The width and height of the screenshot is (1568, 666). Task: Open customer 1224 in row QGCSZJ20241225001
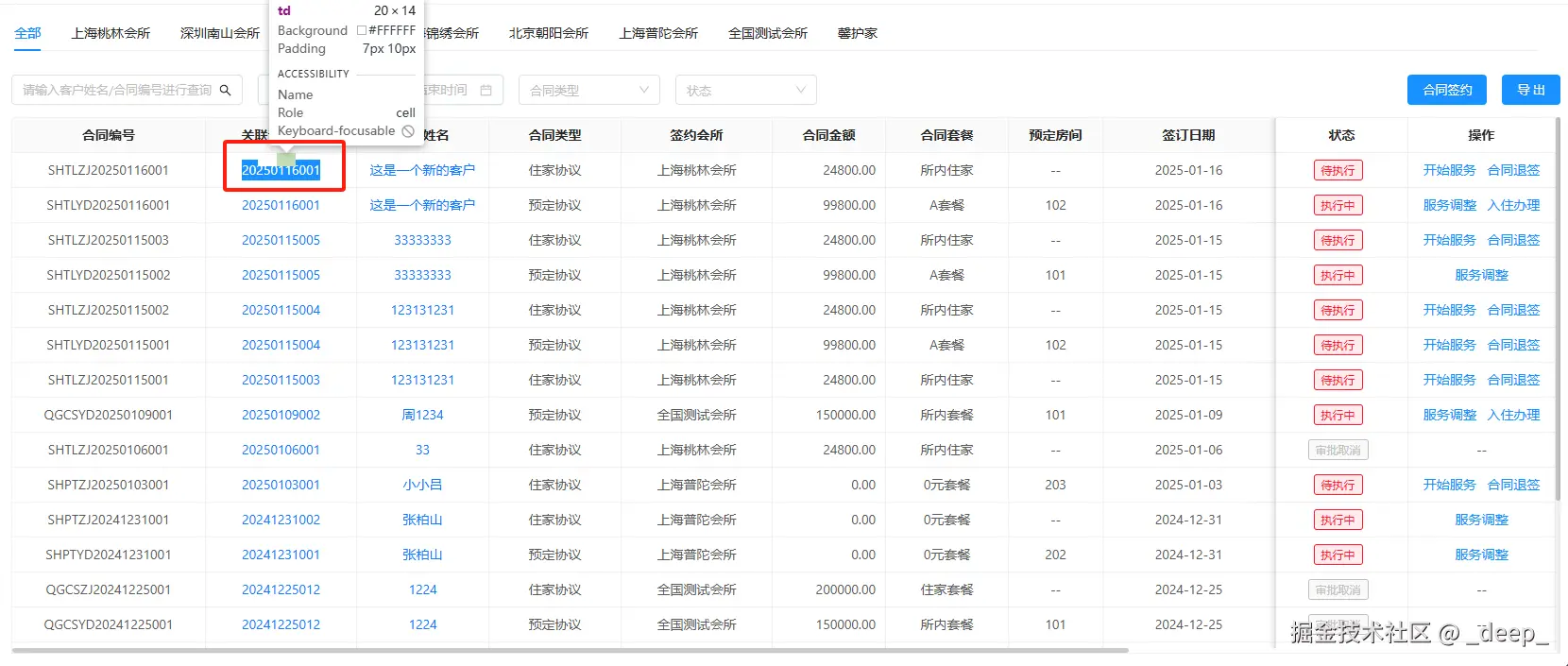[x=422, y=589]
